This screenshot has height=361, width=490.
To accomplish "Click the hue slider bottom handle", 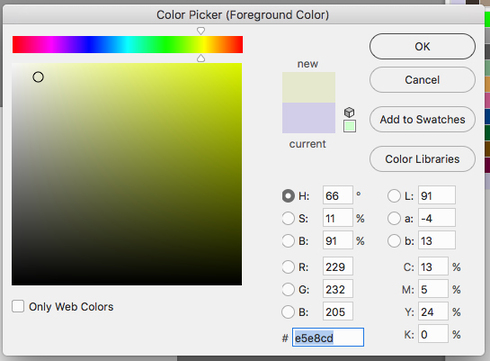I will pyautogui.click(x=201, y=58).
